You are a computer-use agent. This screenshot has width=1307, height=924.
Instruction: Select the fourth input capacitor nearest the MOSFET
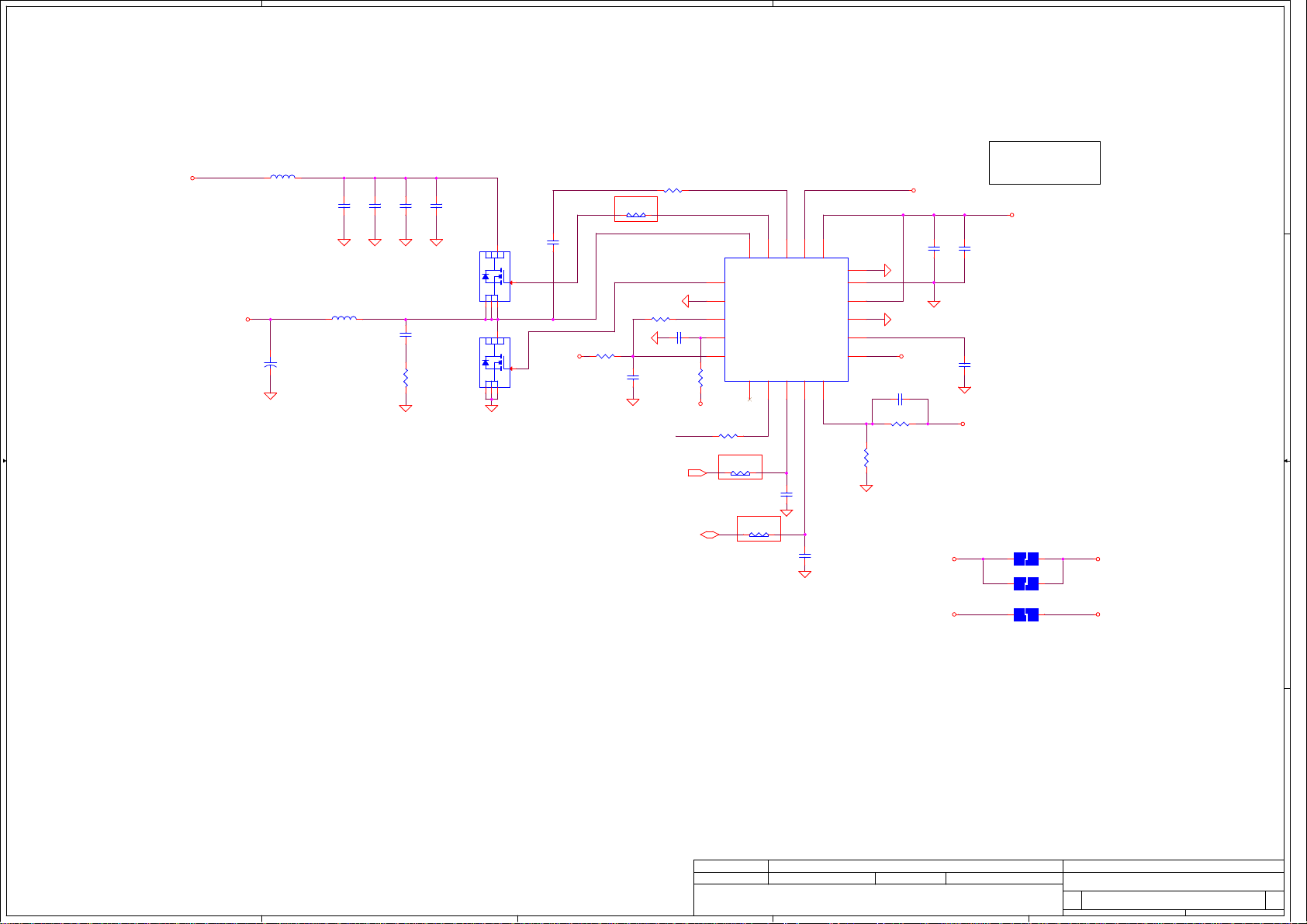click(436, 206)
